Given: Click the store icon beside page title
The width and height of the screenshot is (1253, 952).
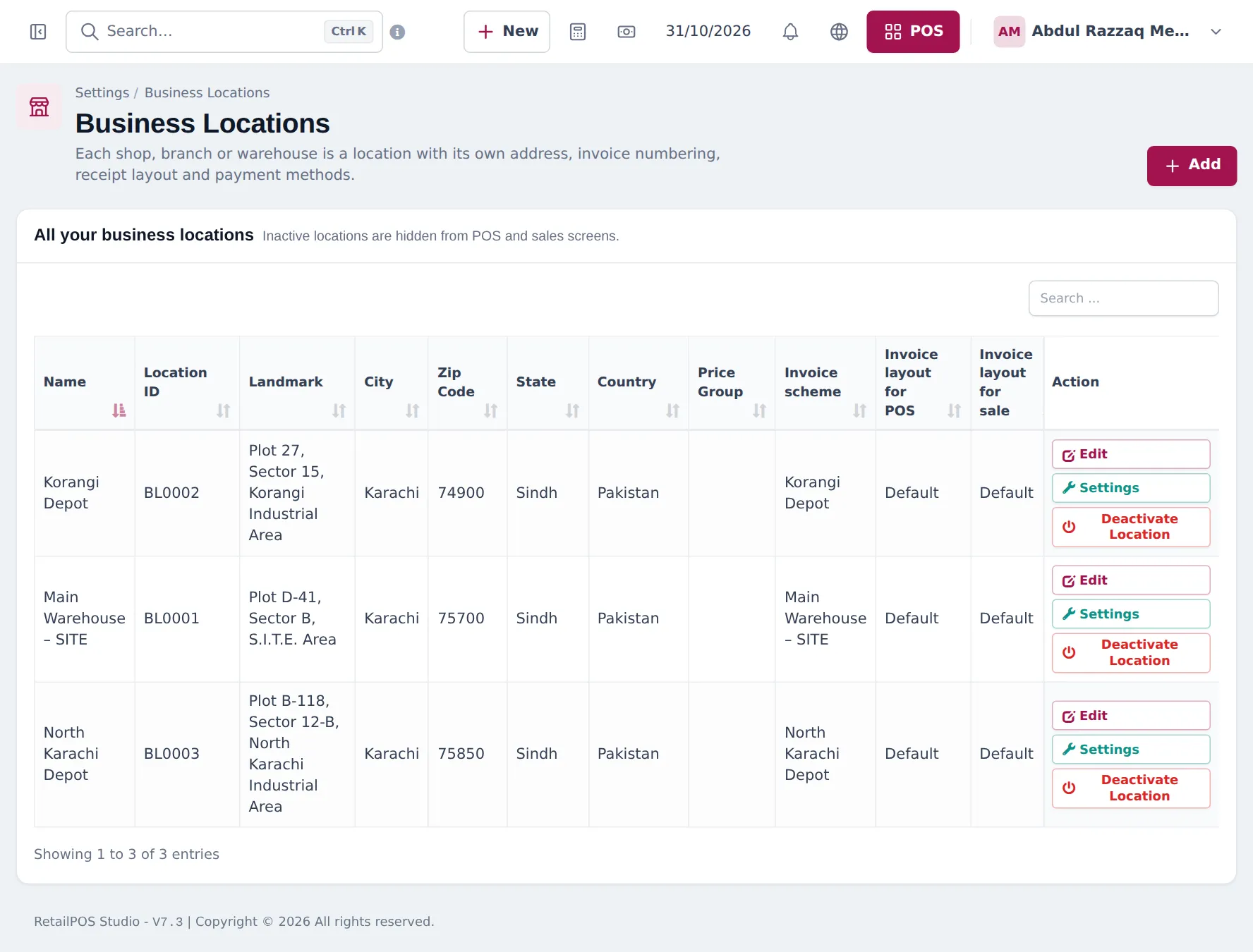Looking at the screenshot, I should [x=39, y=107].
